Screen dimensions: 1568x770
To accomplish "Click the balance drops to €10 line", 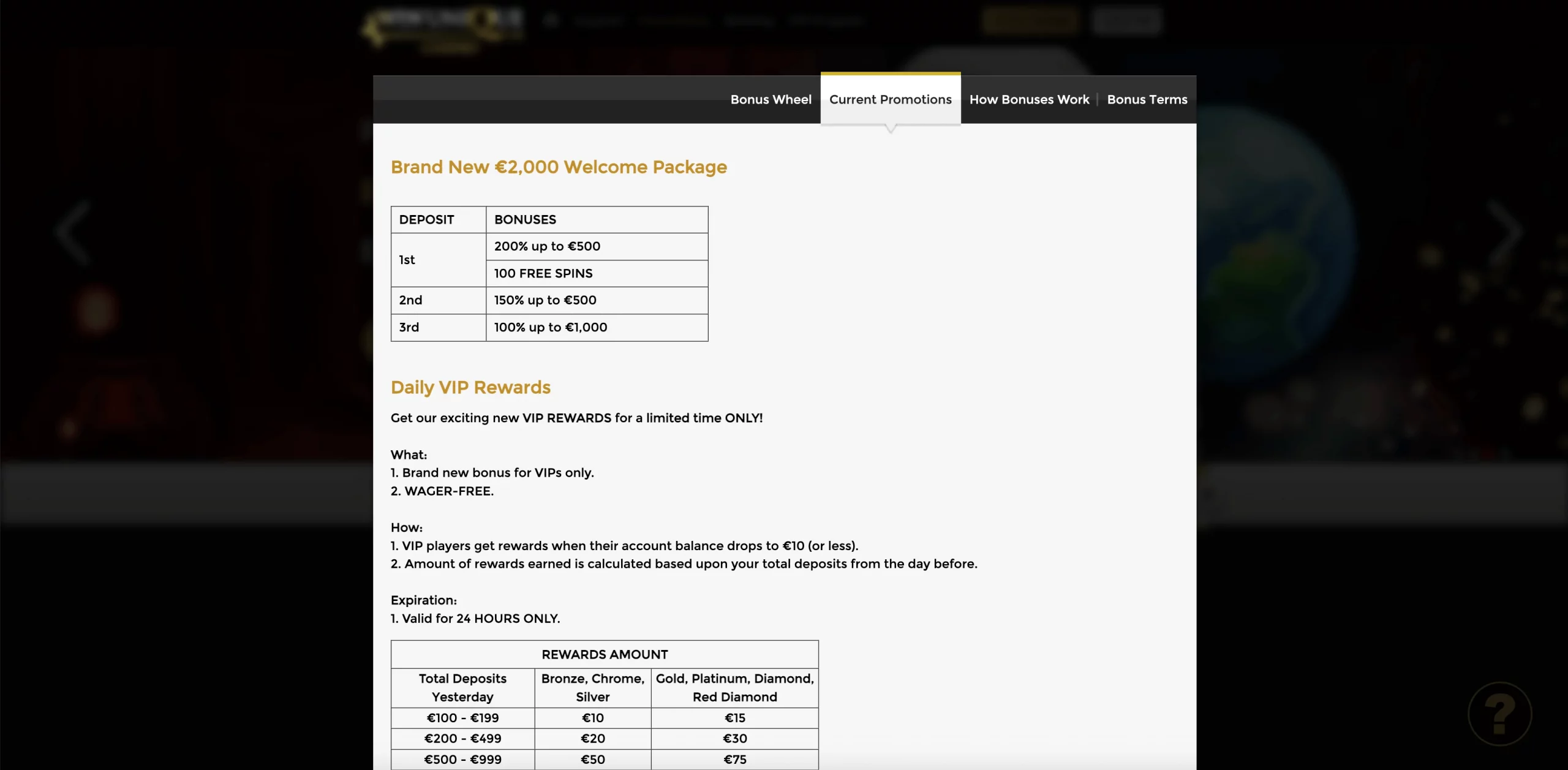I will (x=625, y=546).
